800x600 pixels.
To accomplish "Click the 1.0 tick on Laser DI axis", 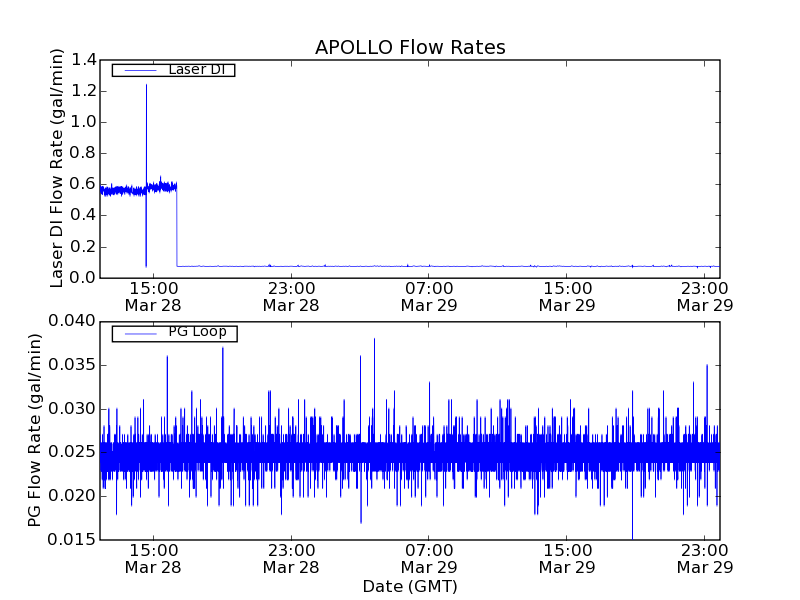I will tap(84, 122).
